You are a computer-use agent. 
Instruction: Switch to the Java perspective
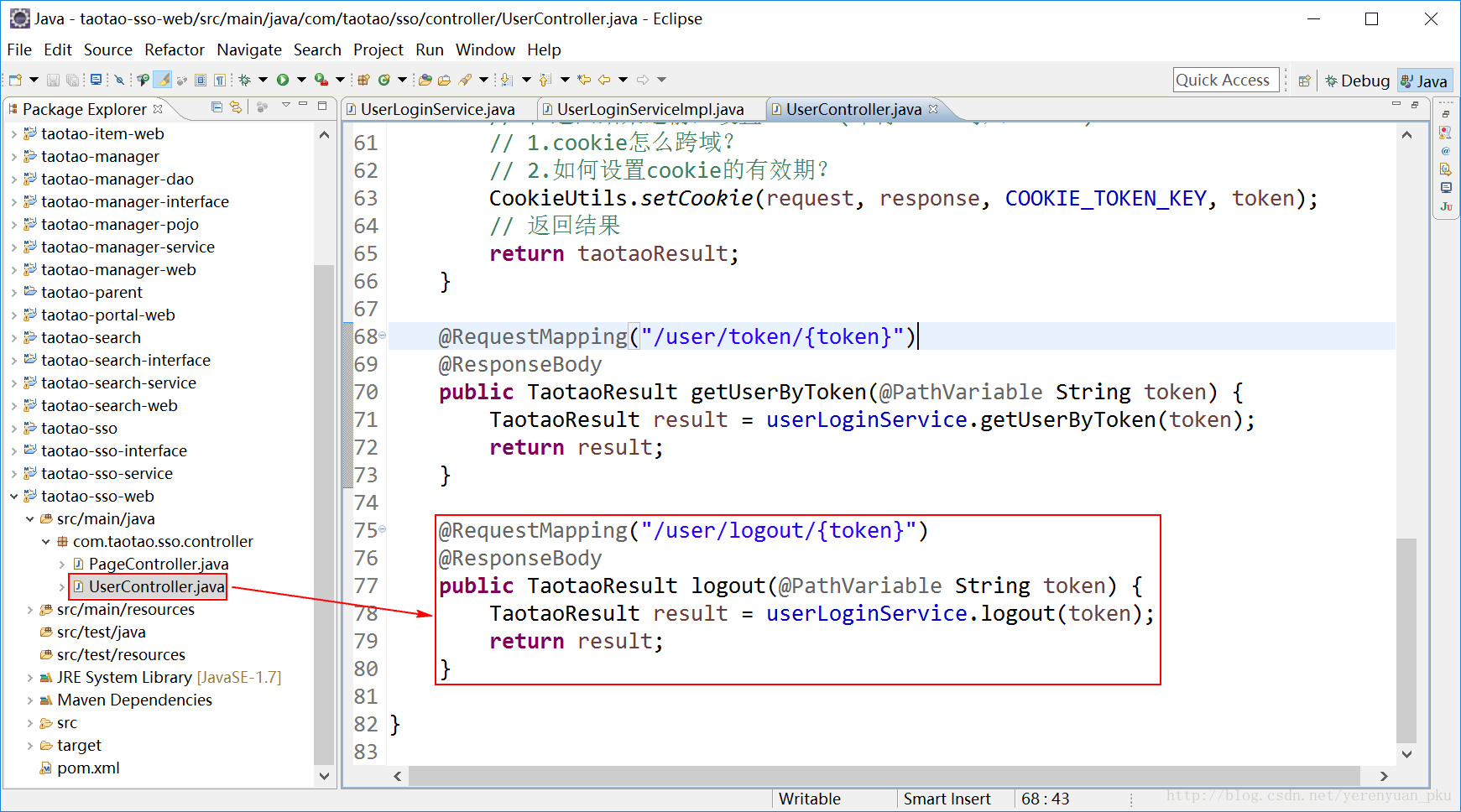(1424, 81)
